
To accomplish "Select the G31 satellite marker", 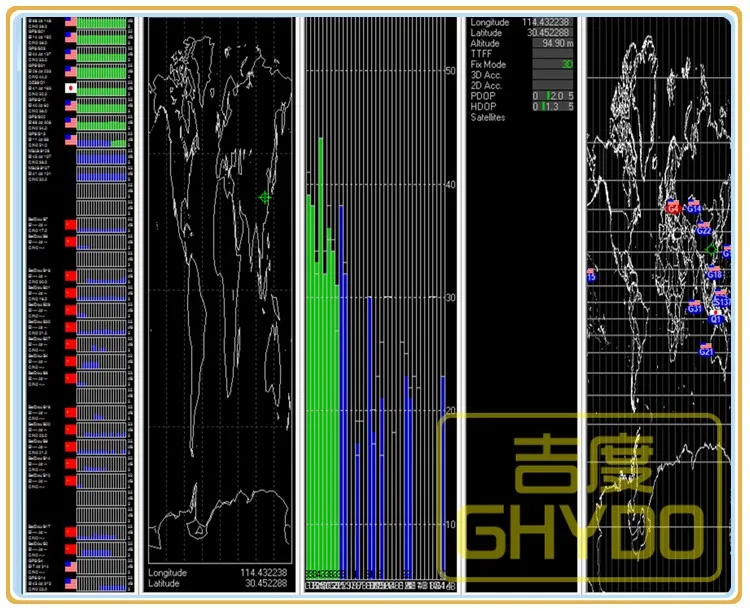I will pyautogui.click(x=695, y=309).
